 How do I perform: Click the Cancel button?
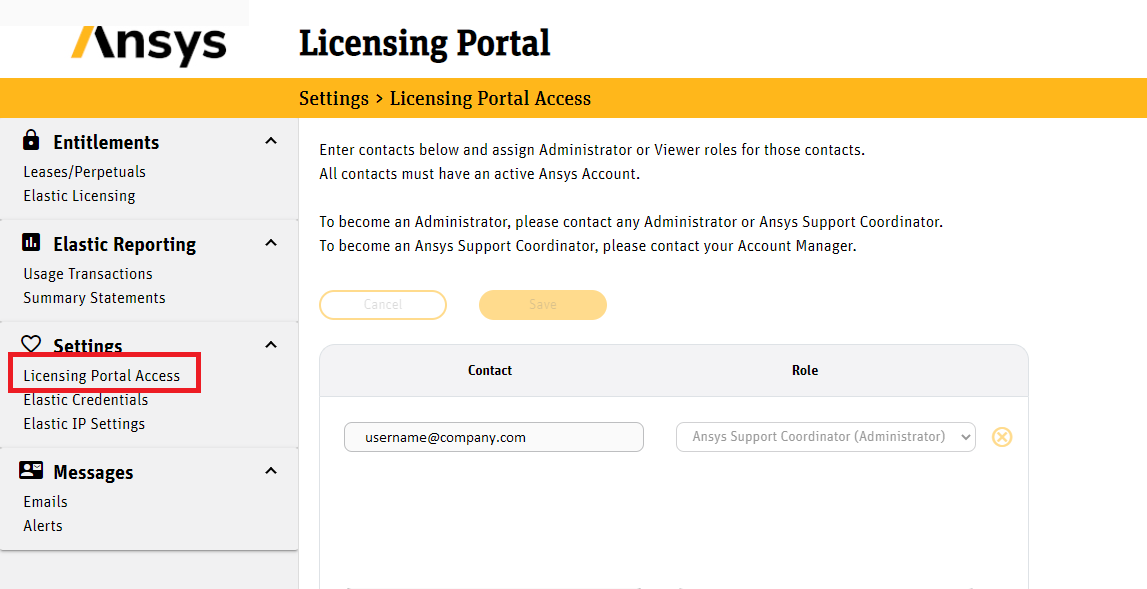[383, 305]
